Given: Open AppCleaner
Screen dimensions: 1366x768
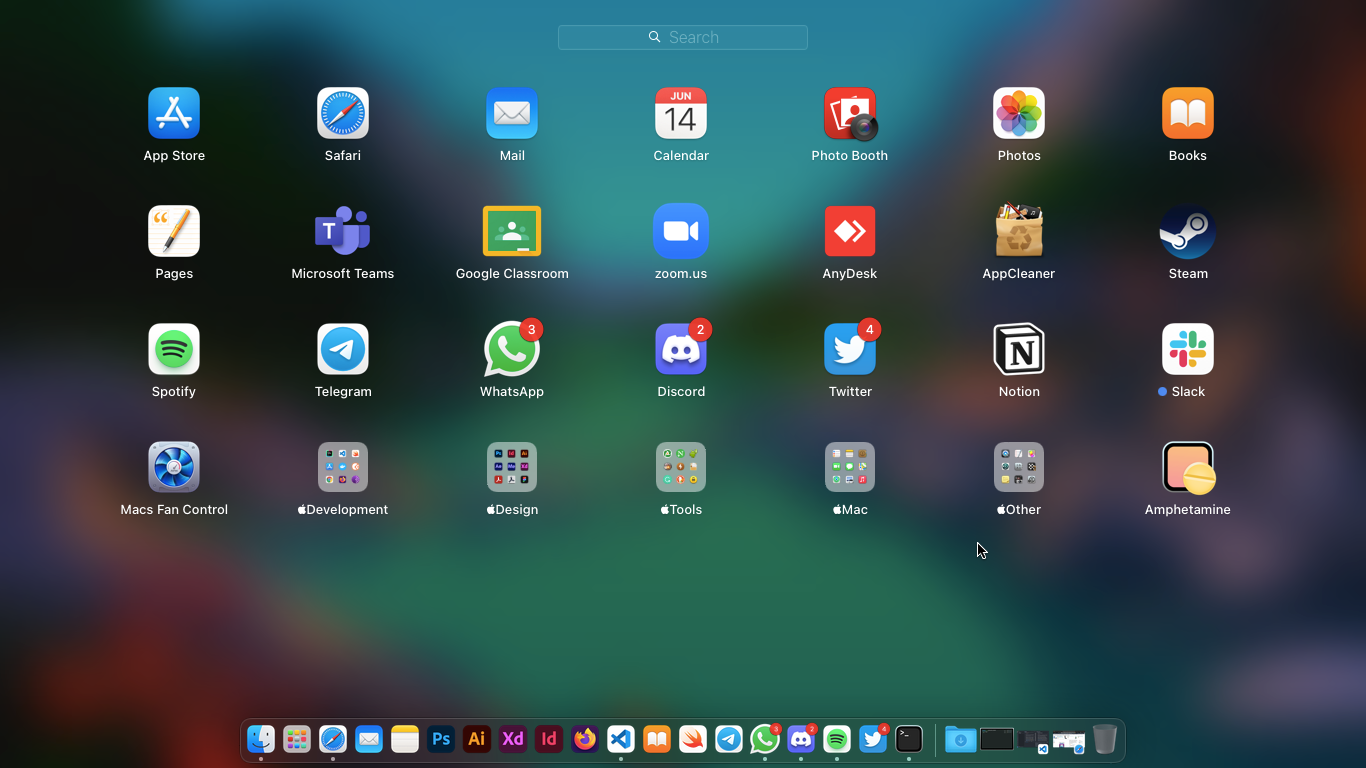Looking at the screenshot, I should point(1019,231).
